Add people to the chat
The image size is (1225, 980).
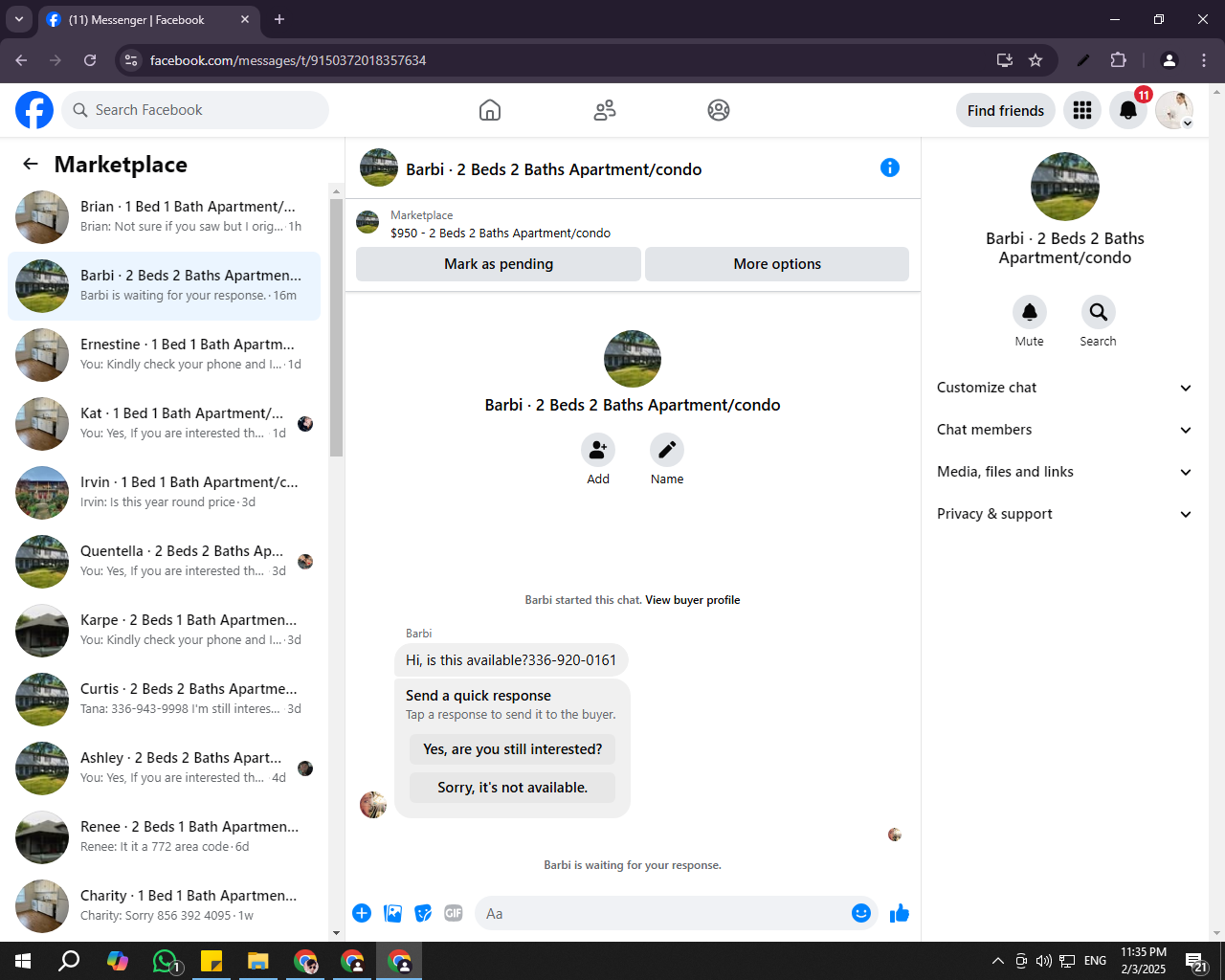[x=598, y=450]
